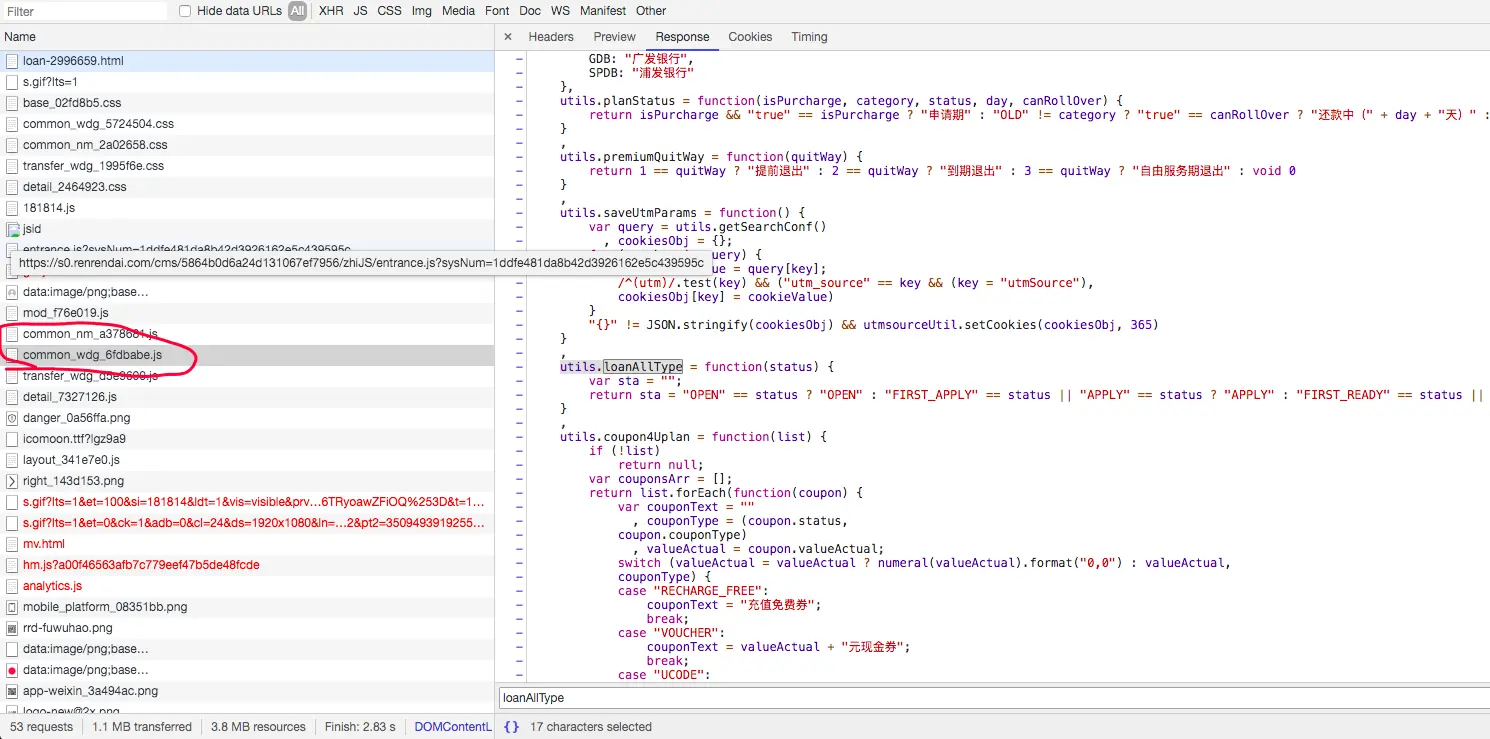
Task: Select the failed s.gif?lts=1&et=100 request
Action: tap(247, 502)
